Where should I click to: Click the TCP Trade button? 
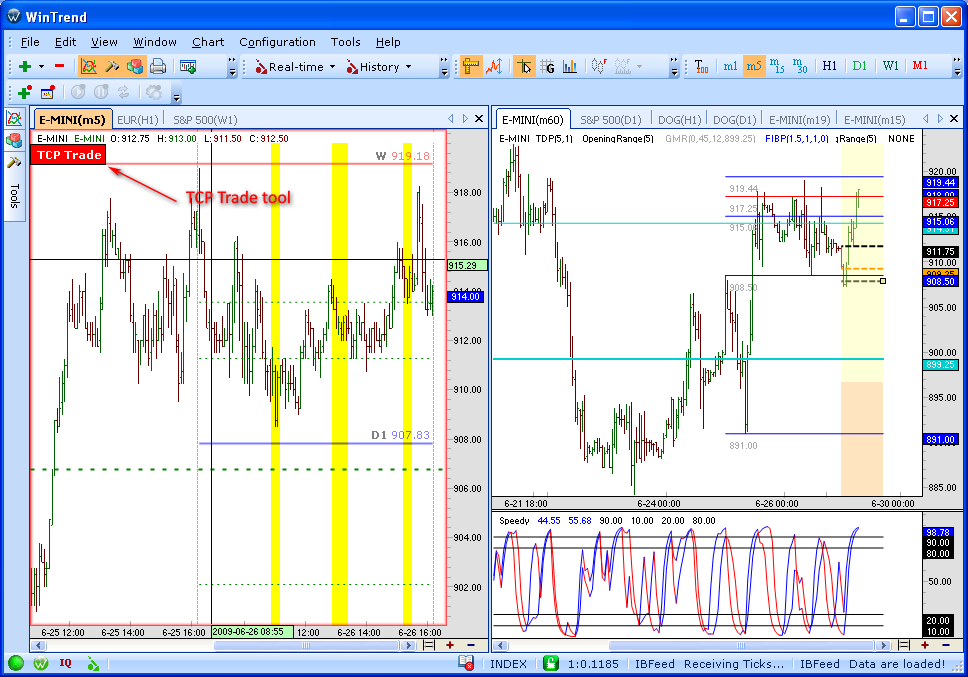click(69, 155)
